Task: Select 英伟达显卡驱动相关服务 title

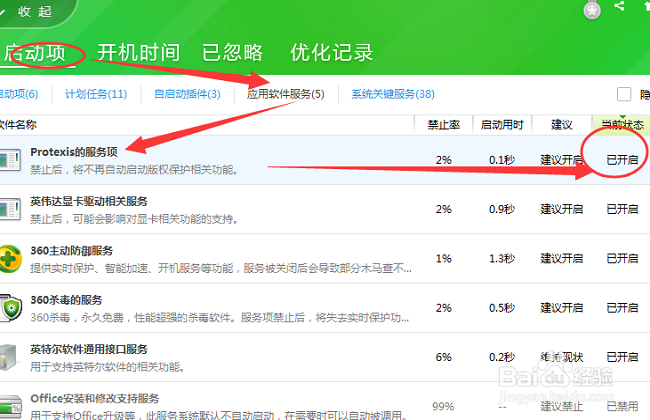Action: (x=89, y=202)
